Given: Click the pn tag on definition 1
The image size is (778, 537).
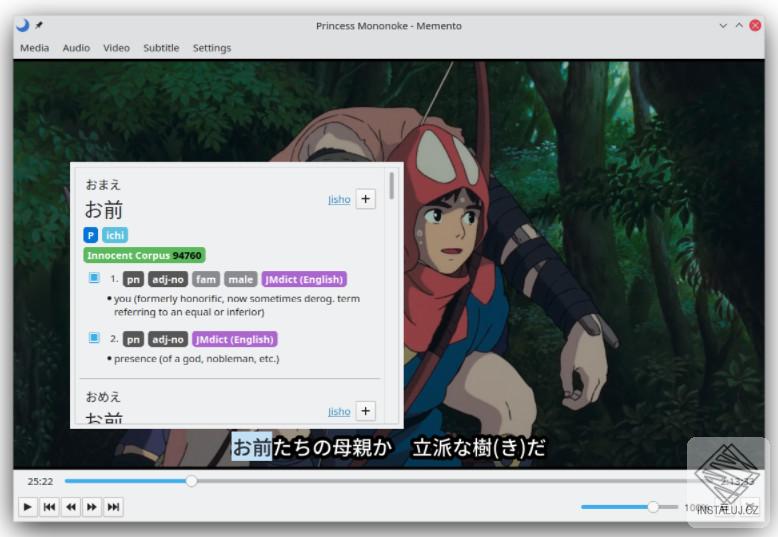Looking at the screenshot, I should 133,279.
